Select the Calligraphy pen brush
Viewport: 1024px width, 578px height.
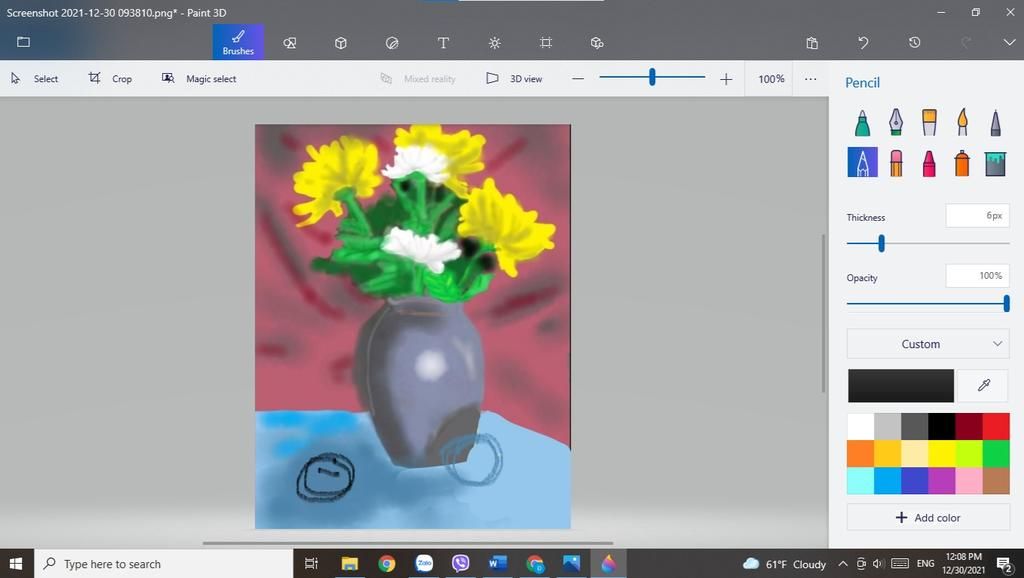click(895, 122)
